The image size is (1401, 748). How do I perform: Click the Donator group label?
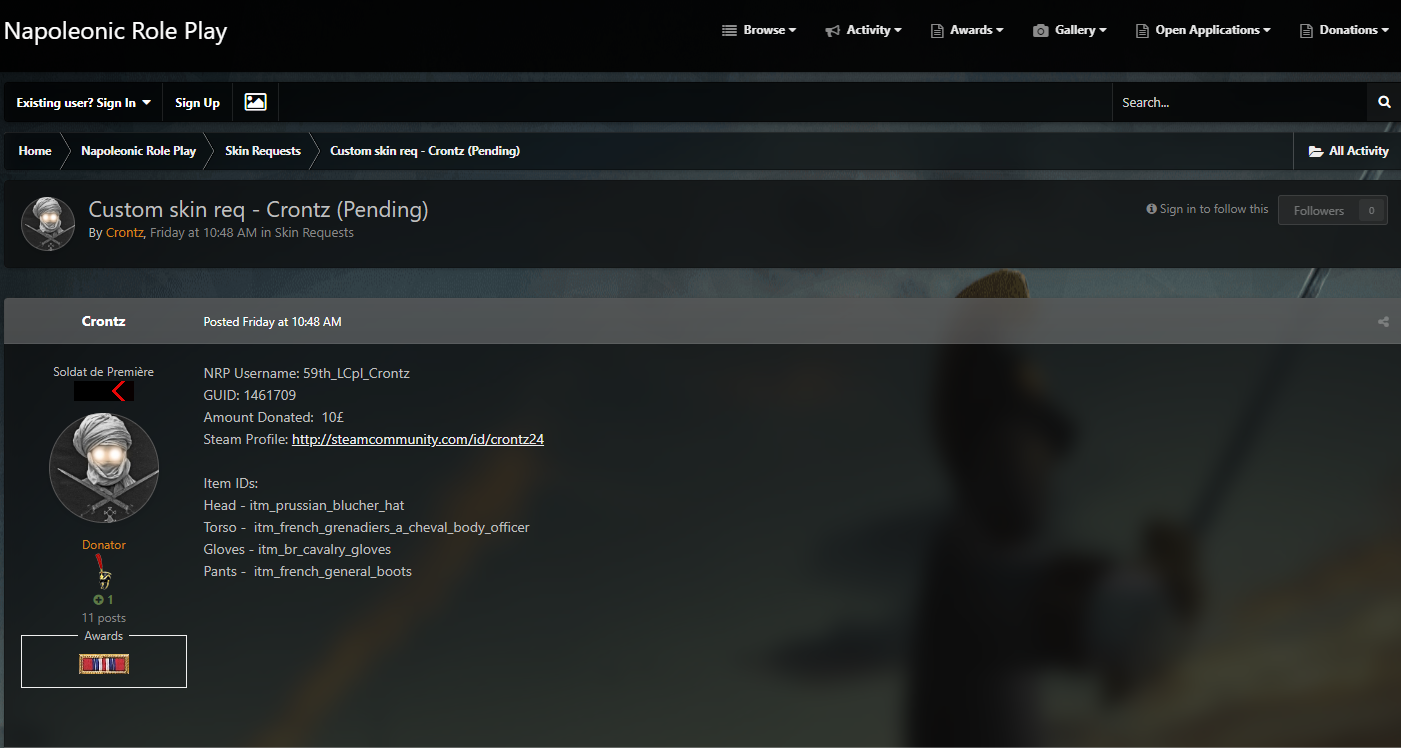(104, 545)
